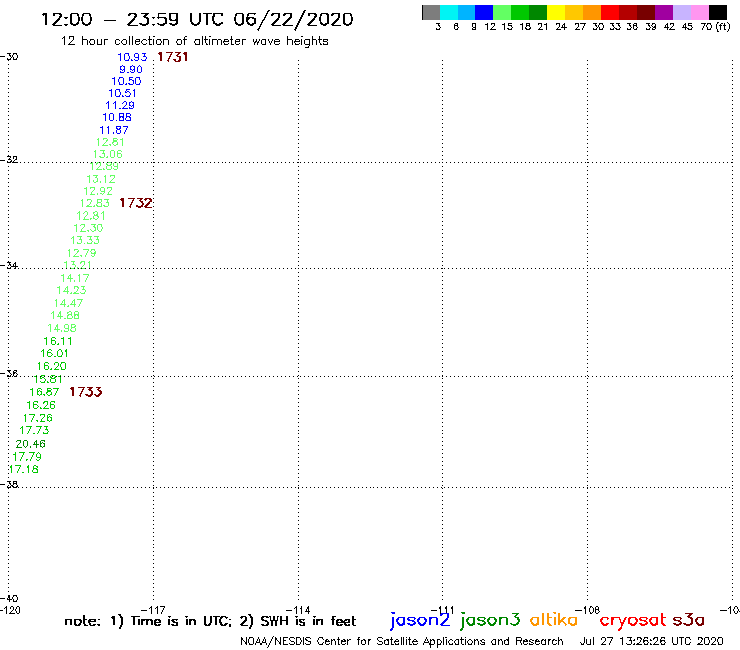The image size is (740, 650).
Task: Click the wave height value 14.88
Action: pos(65,315)
